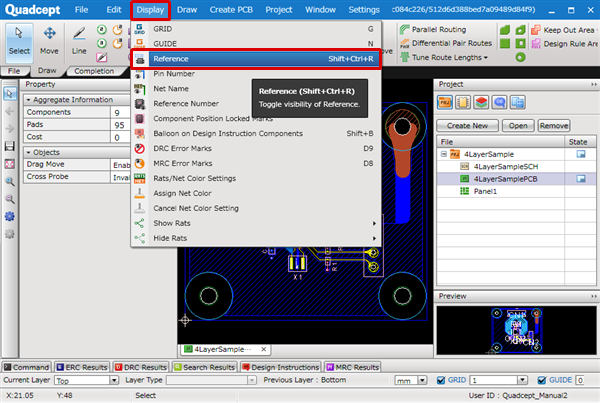600x403 pixels.
Task: Activate the Select arrow tool
Action: point(19,41)
